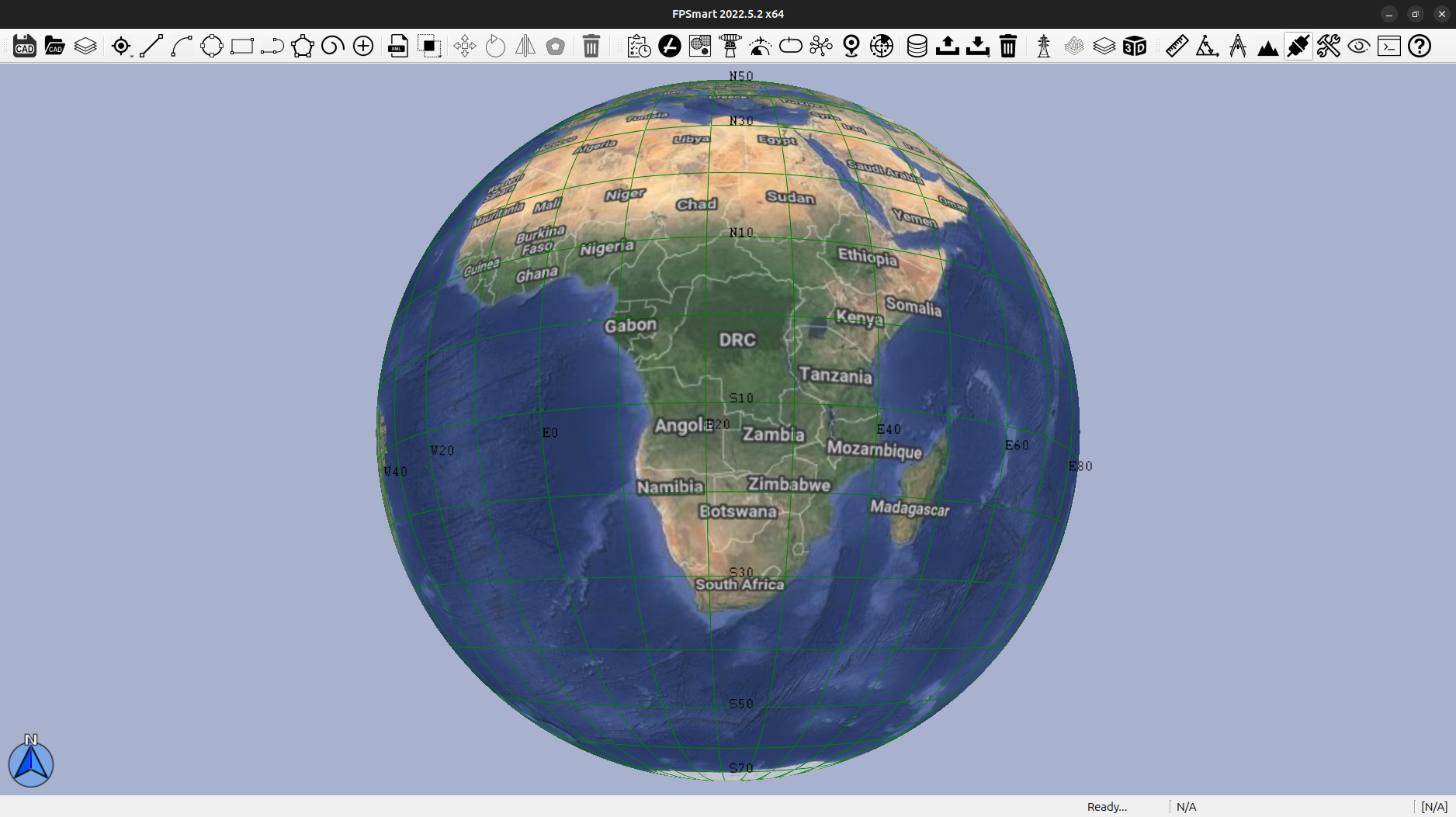Screen dimensions: 1456x817
Task: Expand the selection box tool dropdown
Action: [x=440, y=56]
